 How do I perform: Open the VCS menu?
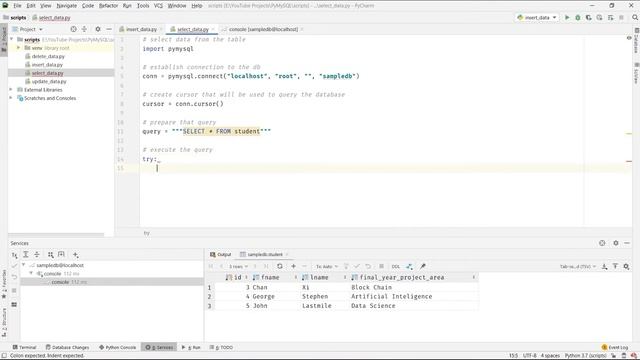point(158,6)
